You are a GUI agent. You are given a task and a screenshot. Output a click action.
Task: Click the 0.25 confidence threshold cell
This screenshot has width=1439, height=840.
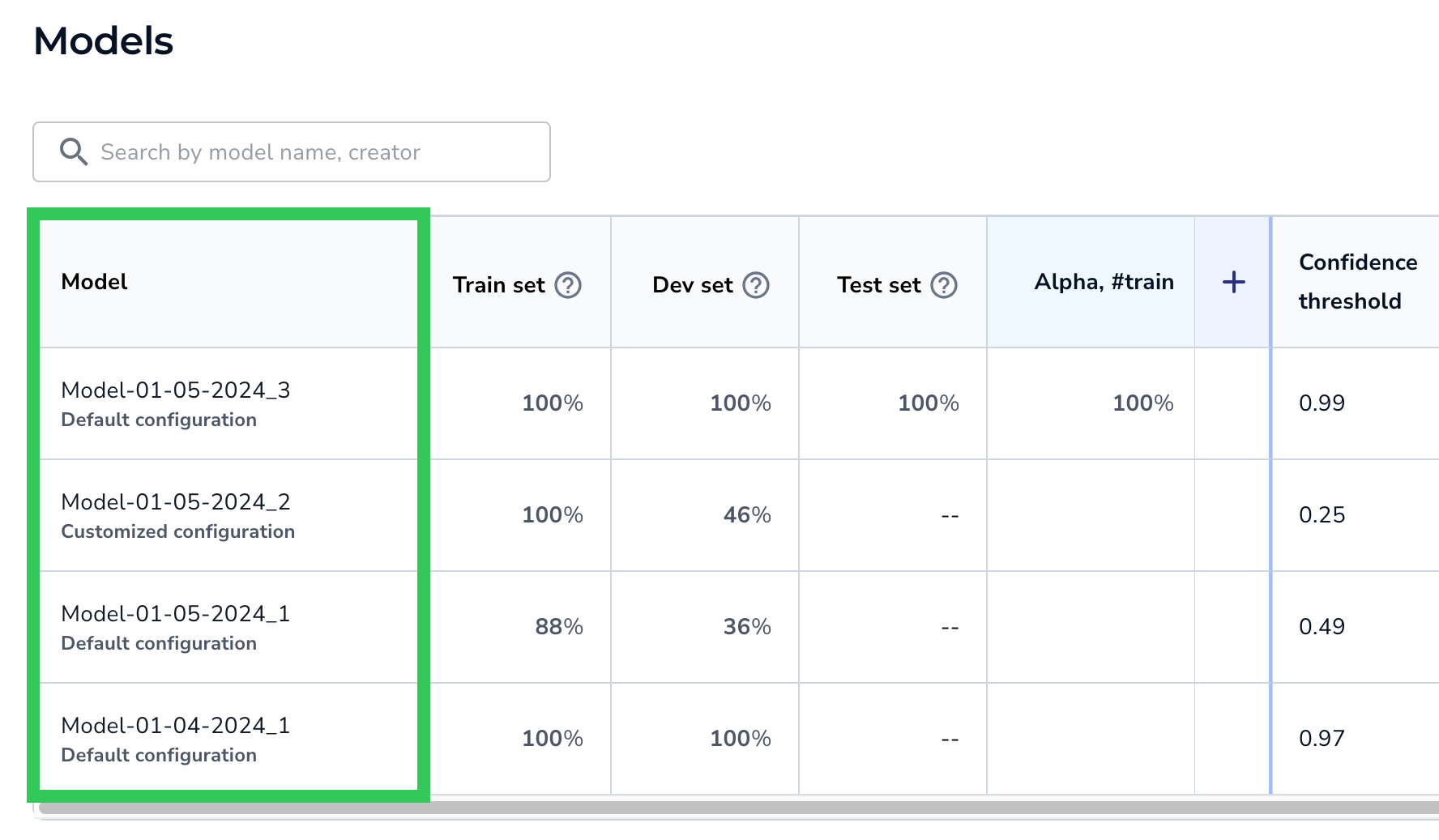[x=1322, y=515]
